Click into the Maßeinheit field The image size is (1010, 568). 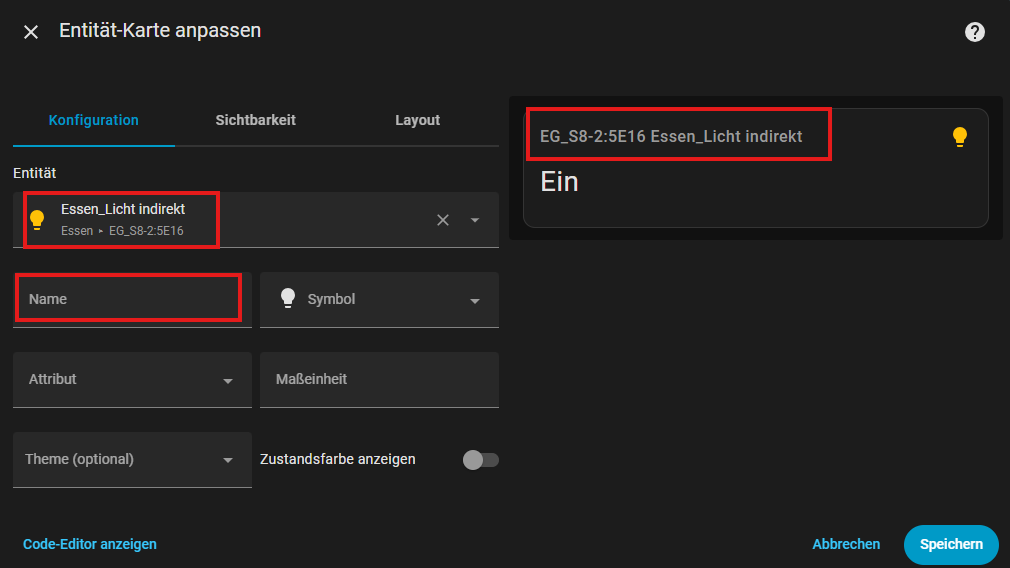tap(379, 380)
